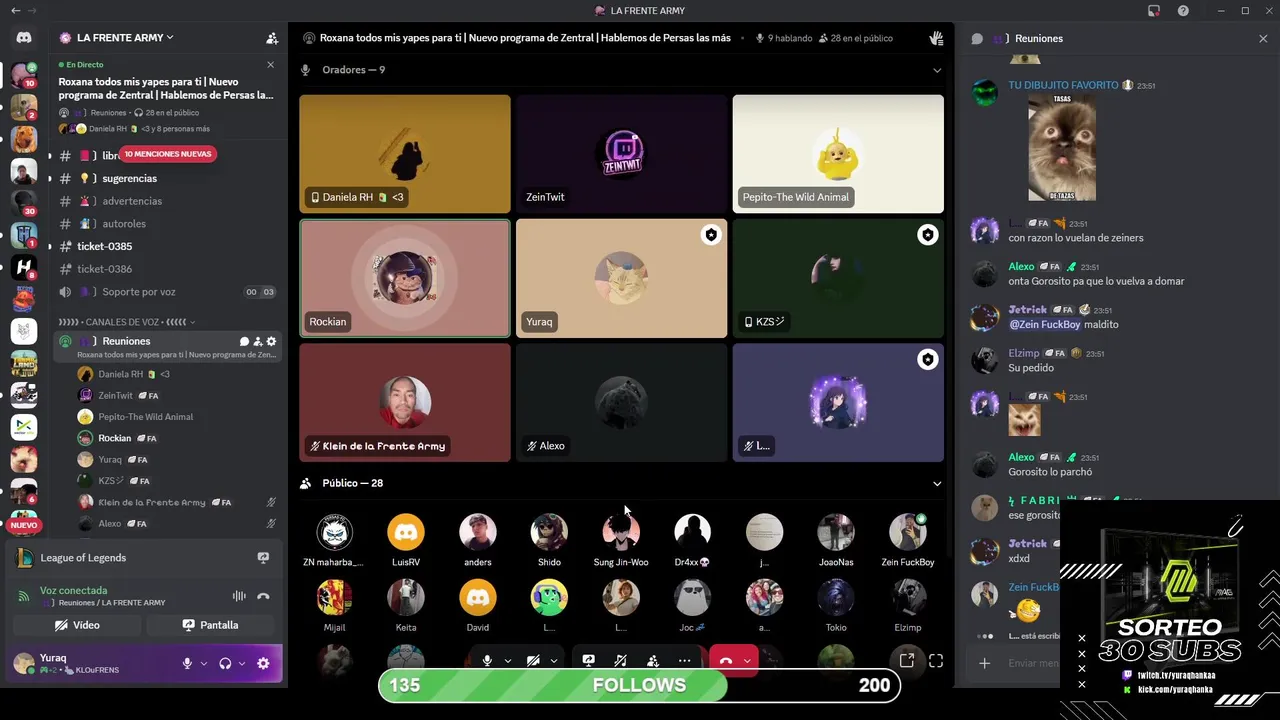Turn on camera with Vídeo button
The height and width of the screenshot is (720, 1280).
(77, 625)
